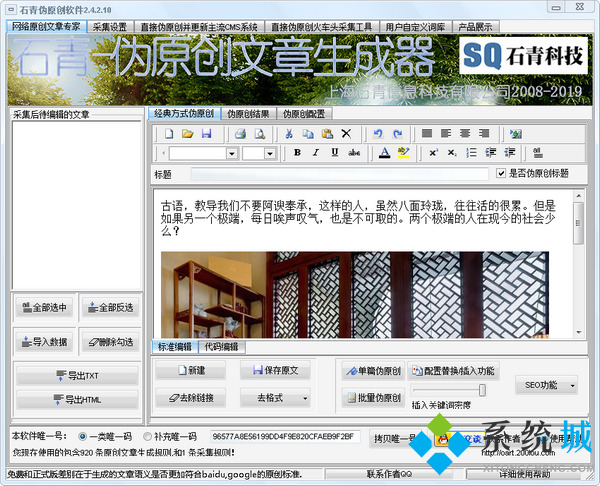Switch to 采集设置 tab
600x486 pixels.
tap(110, 27)
